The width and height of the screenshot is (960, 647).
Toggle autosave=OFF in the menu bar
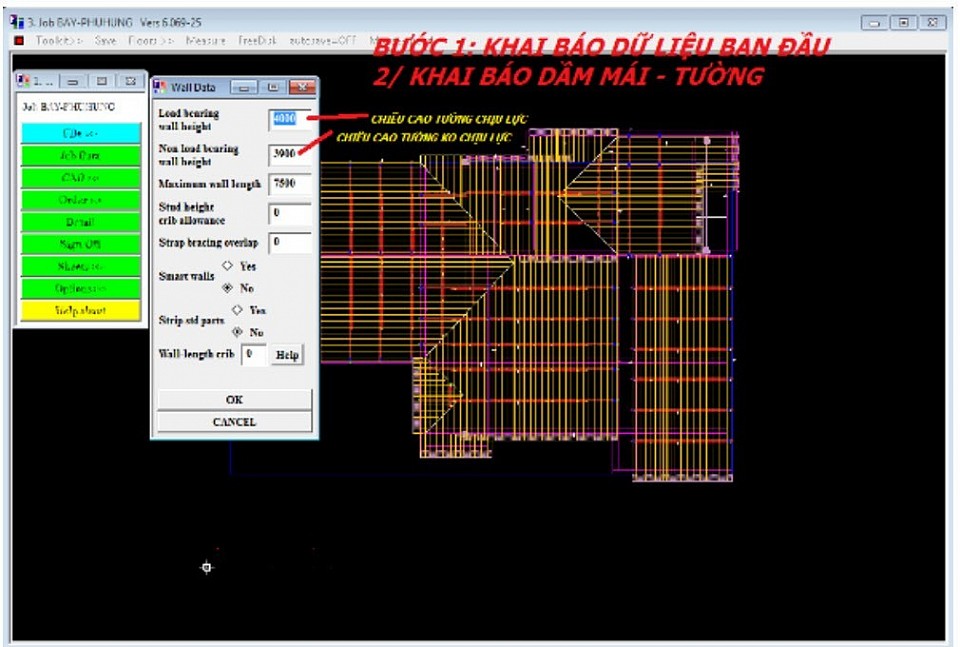[x=322, y=41]
